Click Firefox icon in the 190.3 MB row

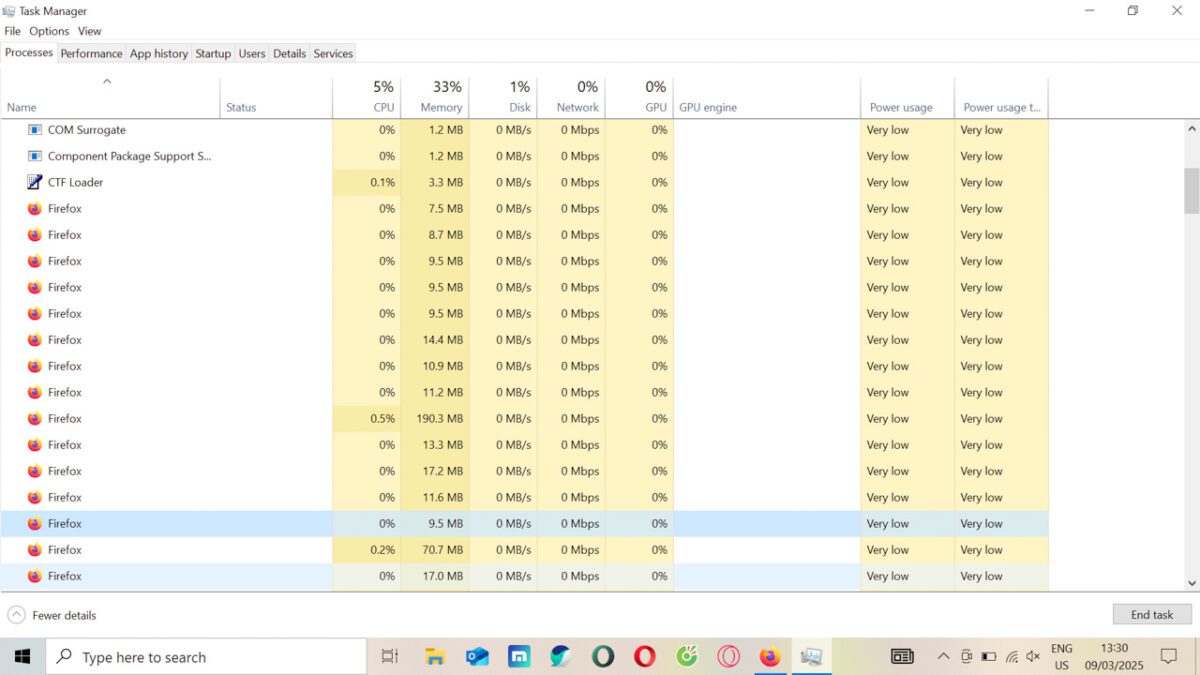[35, 419]
